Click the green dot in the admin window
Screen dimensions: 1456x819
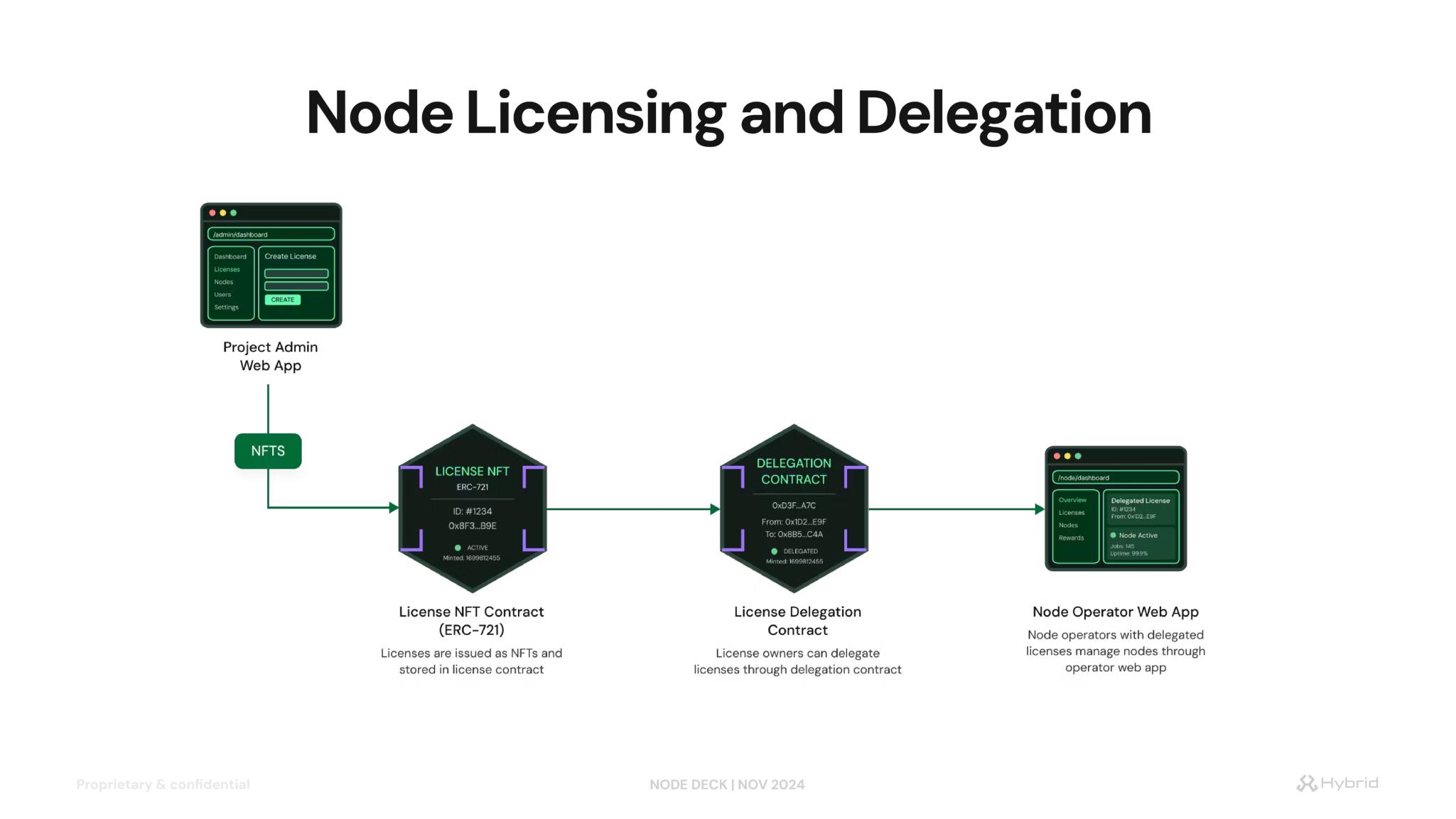tap(234, 213)
